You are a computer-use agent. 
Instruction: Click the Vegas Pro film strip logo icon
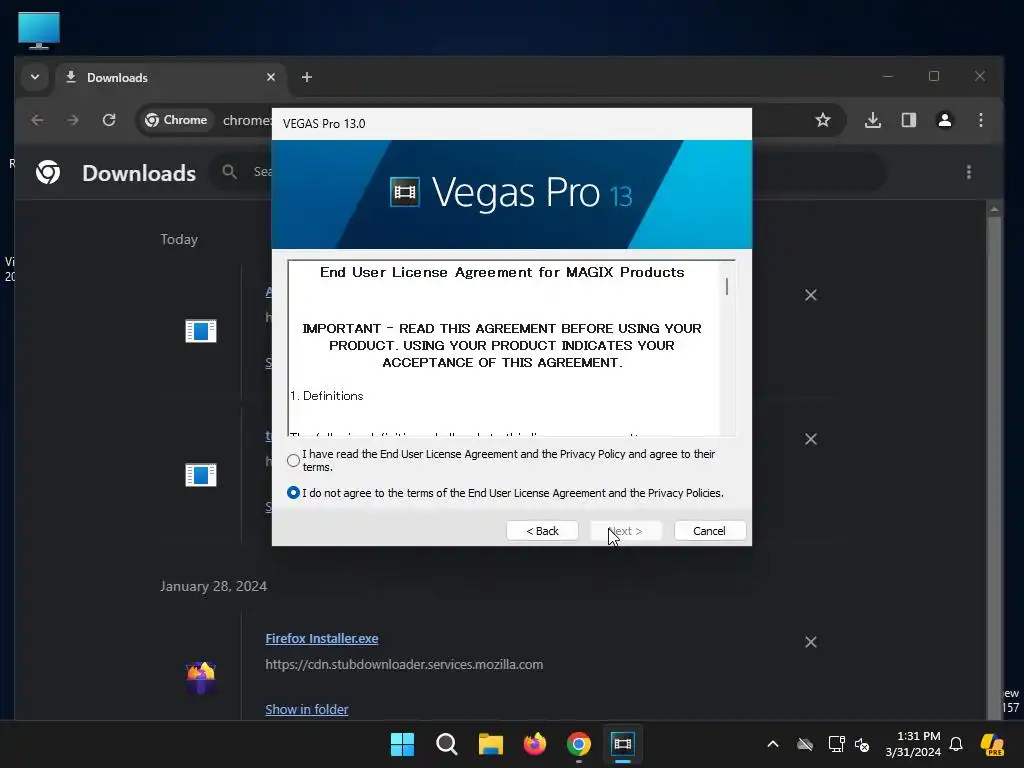pos(404,192)
